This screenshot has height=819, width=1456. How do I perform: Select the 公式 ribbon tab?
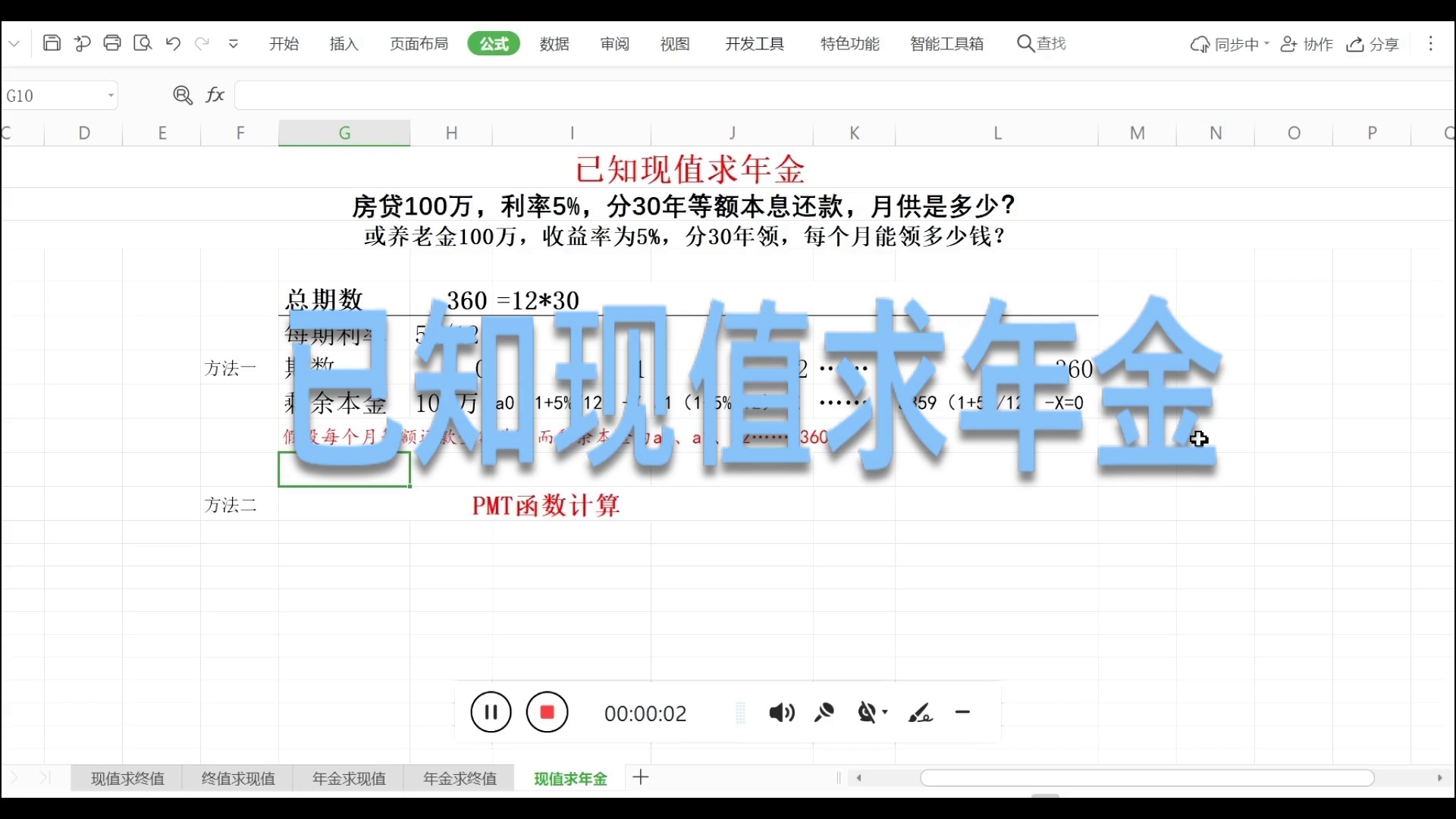click(494, 44)
